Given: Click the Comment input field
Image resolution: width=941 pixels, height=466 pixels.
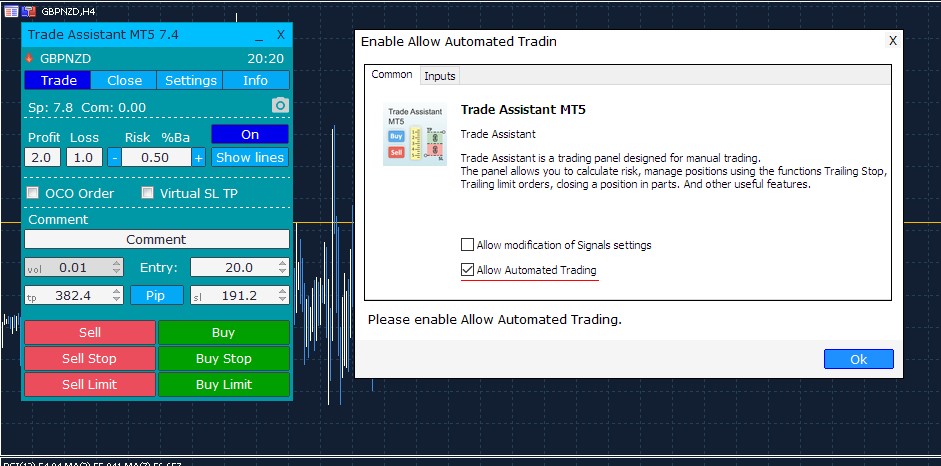Looking at the screenshot, I should click(x=157, y=239).
